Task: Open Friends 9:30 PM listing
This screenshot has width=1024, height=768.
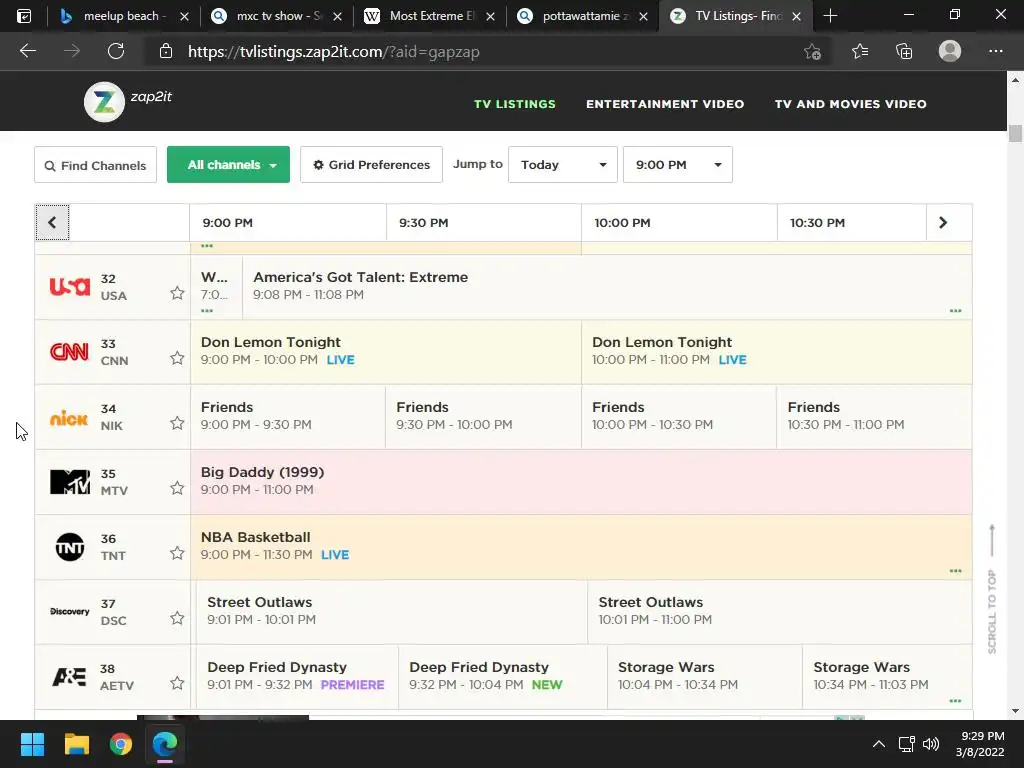Action: (x=483, y=417)
